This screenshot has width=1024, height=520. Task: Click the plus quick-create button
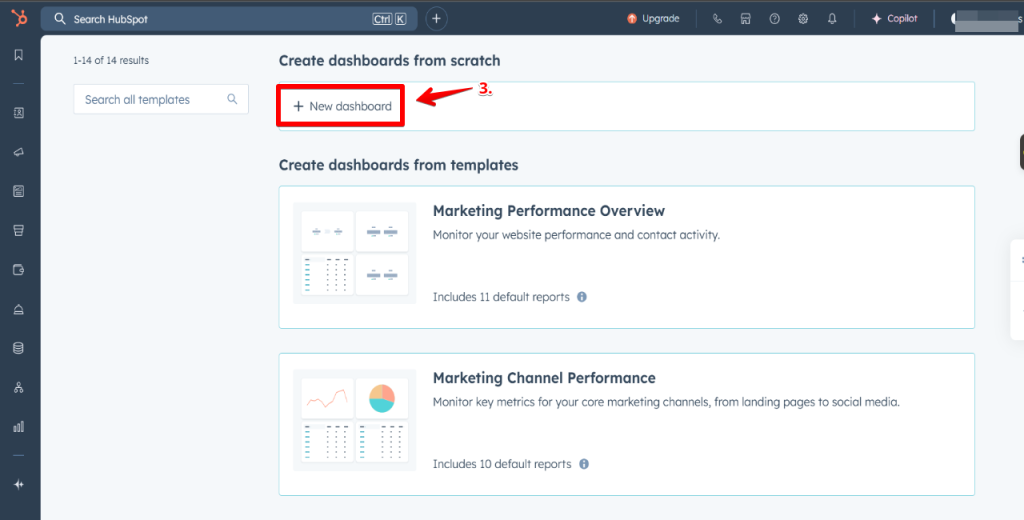pyautogui.click(x=436, y=19)
